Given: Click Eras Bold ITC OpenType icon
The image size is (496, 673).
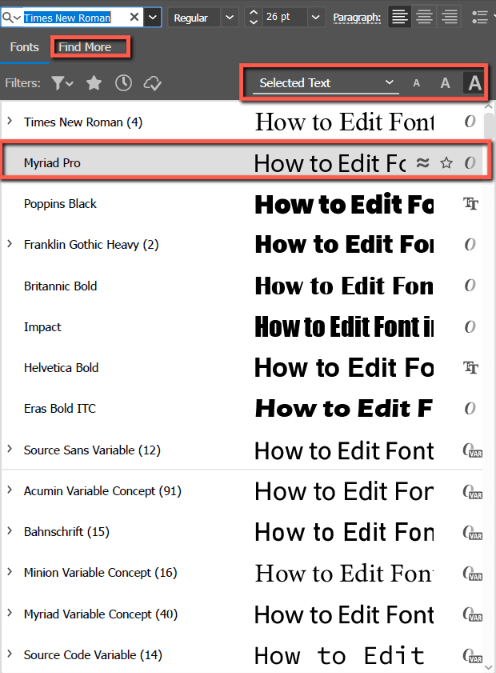Looking at the screenshot, I should (x=470, y=408).
